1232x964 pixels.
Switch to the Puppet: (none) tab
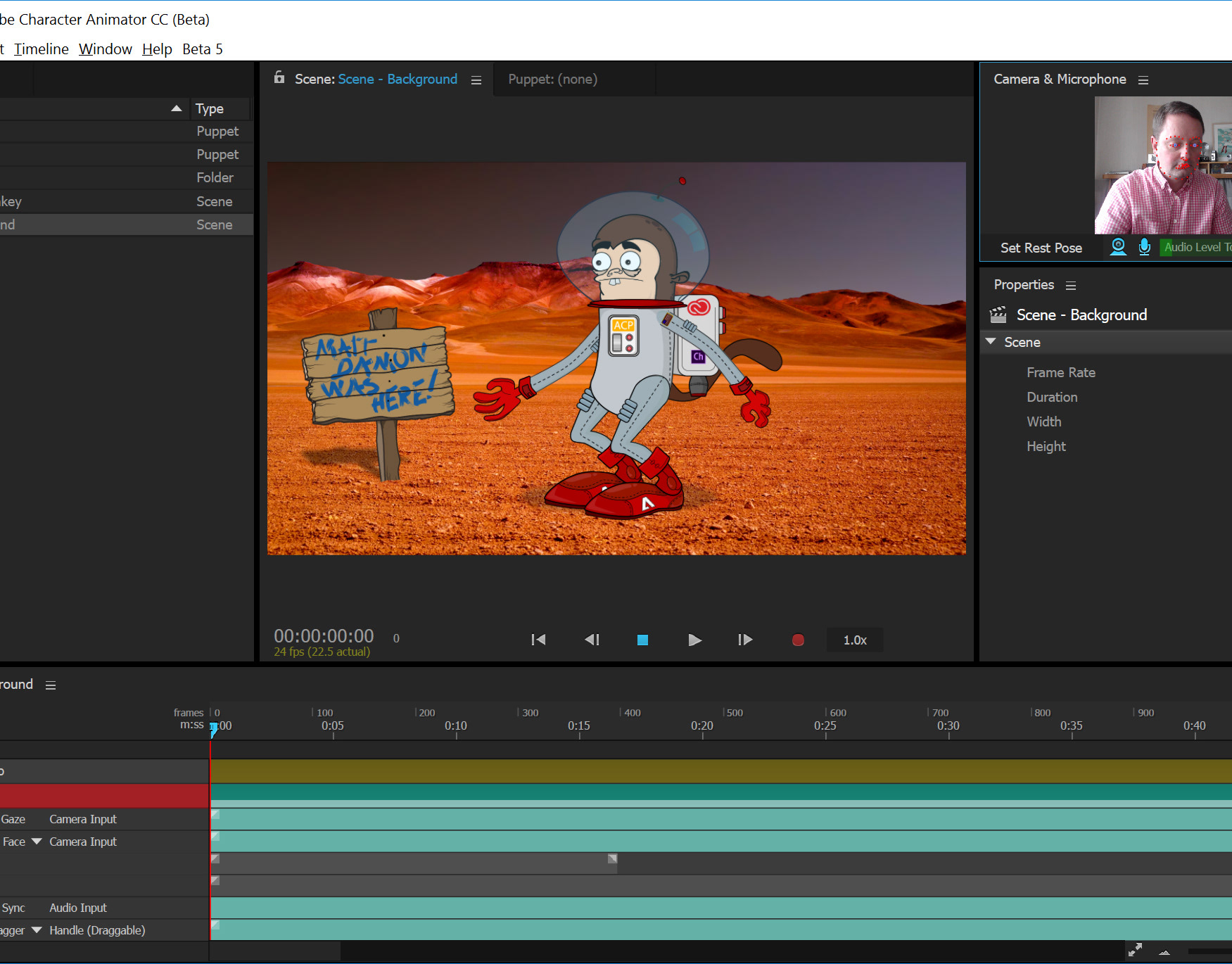553,80
